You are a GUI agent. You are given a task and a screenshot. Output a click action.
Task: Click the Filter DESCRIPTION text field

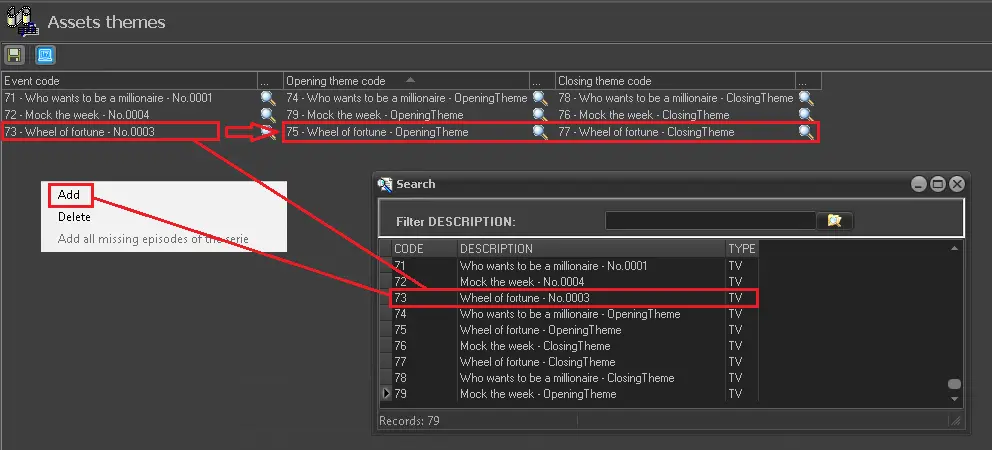click(710, 221)
